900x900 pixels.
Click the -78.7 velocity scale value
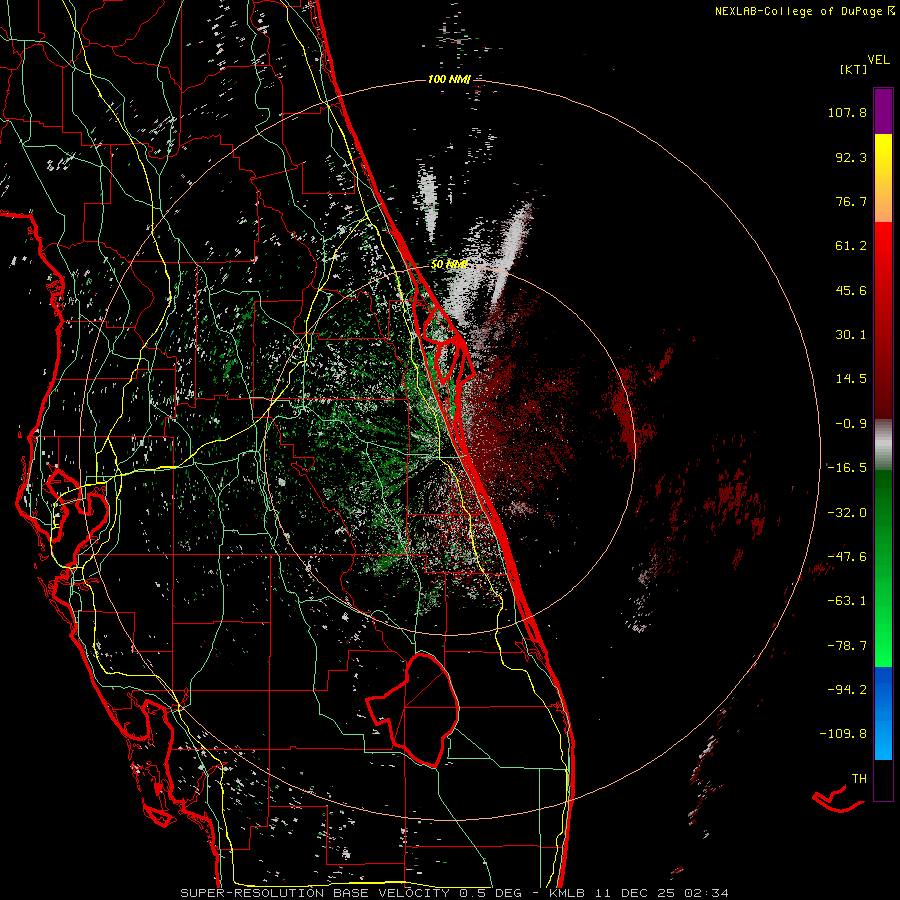point(847,646)
